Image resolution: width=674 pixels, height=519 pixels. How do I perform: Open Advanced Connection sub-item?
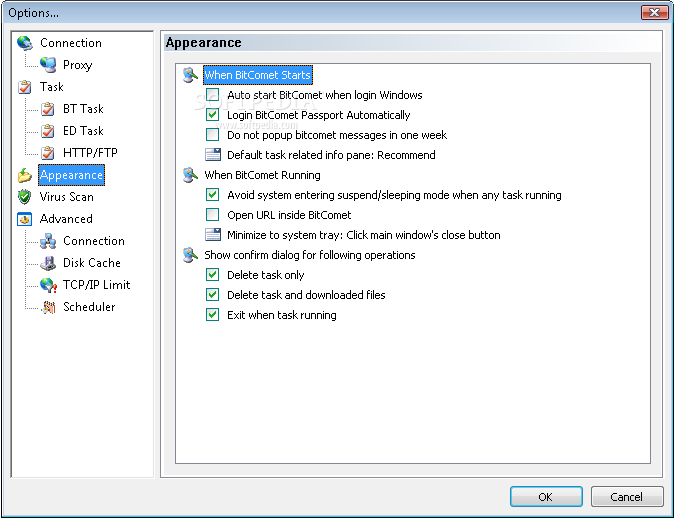(x=94, y=241)
